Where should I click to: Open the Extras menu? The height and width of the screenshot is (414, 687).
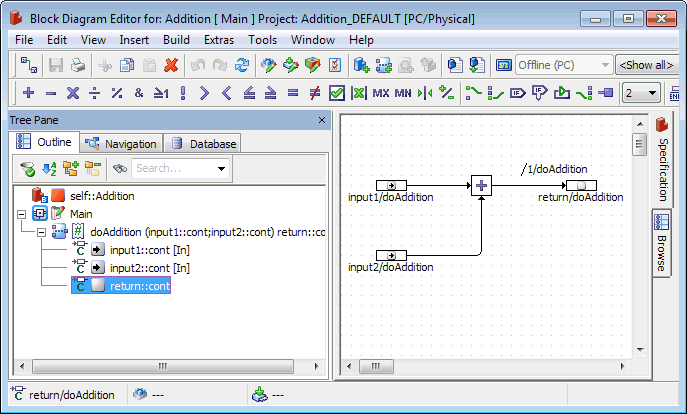219,40
